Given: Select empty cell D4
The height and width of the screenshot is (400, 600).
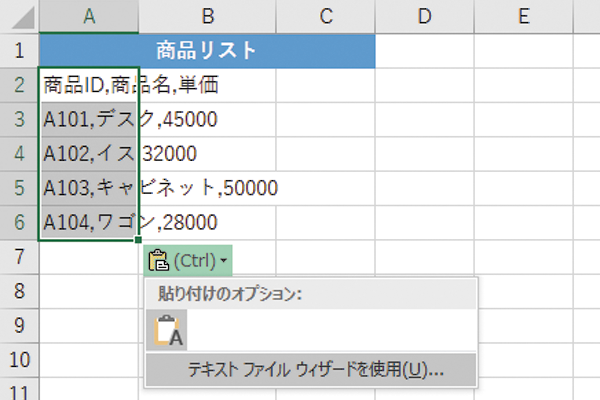Looking at the screenshot, I should coord(424,153).
